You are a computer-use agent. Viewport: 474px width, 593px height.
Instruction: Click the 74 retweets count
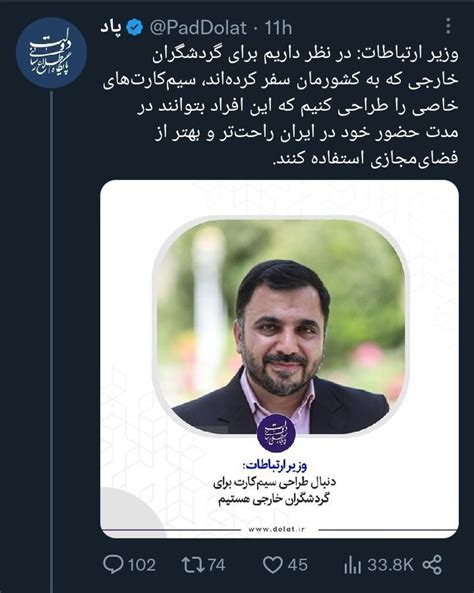tap(217, 565)
